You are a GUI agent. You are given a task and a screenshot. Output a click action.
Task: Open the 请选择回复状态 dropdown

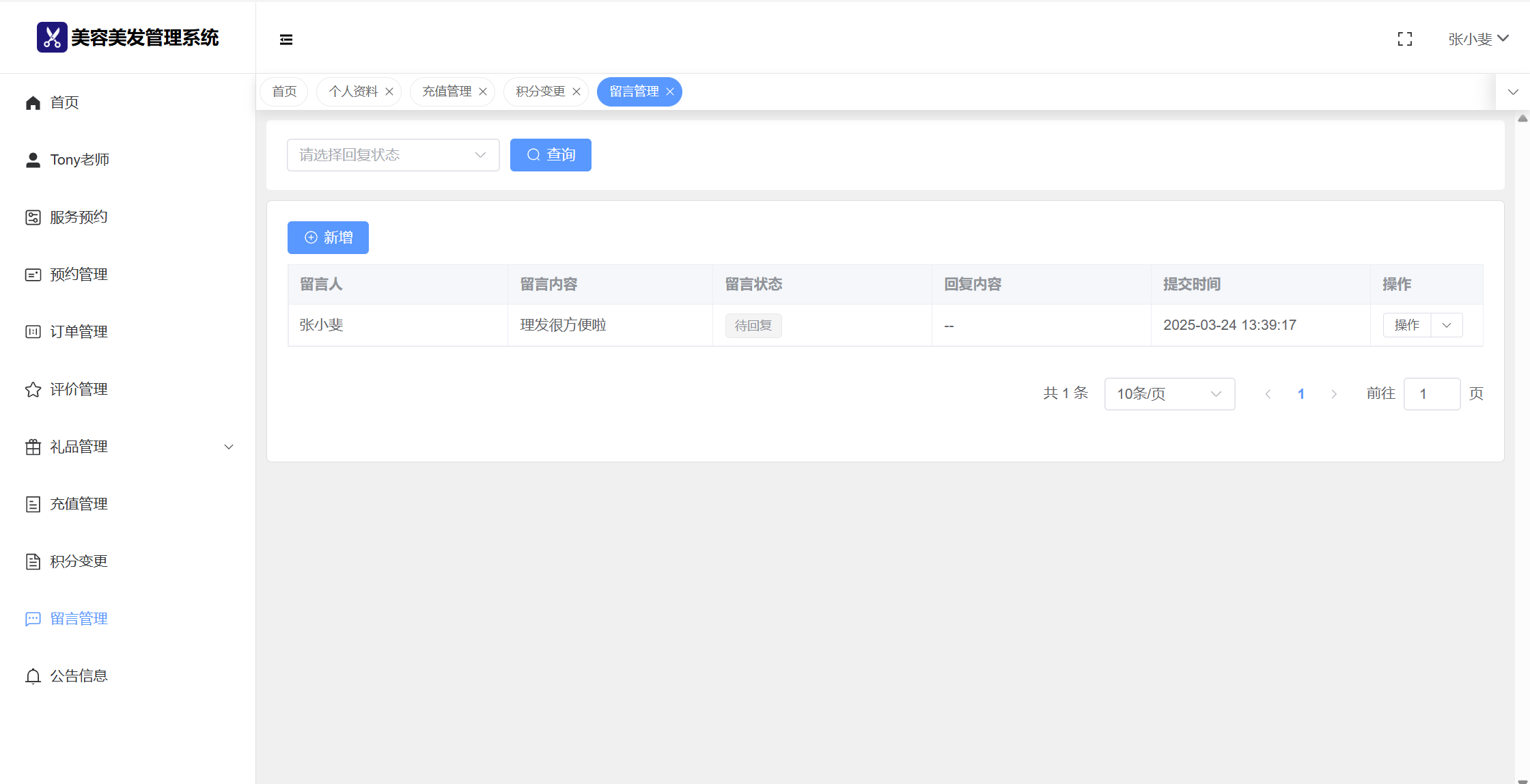coord(393,155)
